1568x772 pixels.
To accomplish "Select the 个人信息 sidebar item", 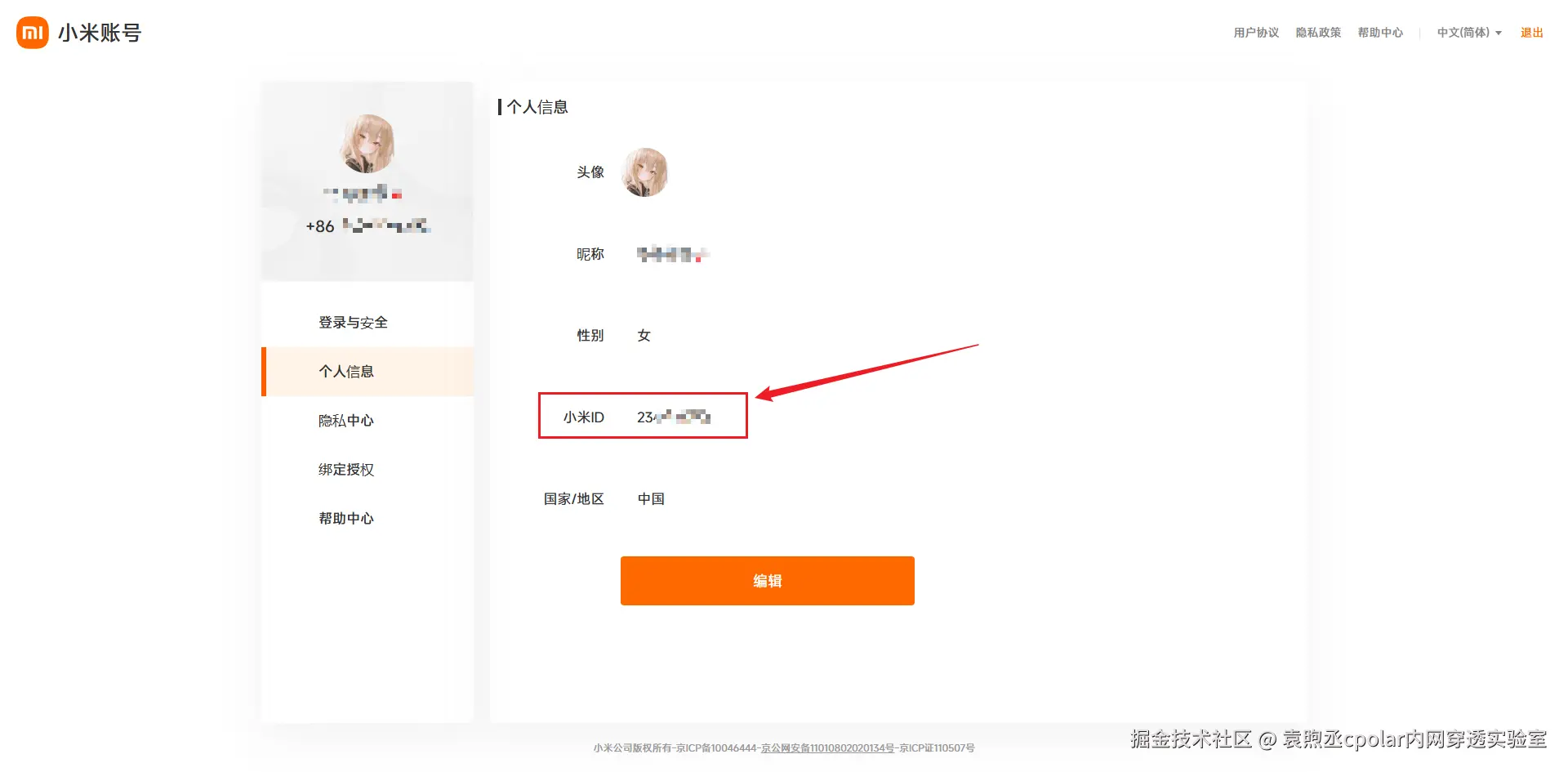I will [367, 372].
